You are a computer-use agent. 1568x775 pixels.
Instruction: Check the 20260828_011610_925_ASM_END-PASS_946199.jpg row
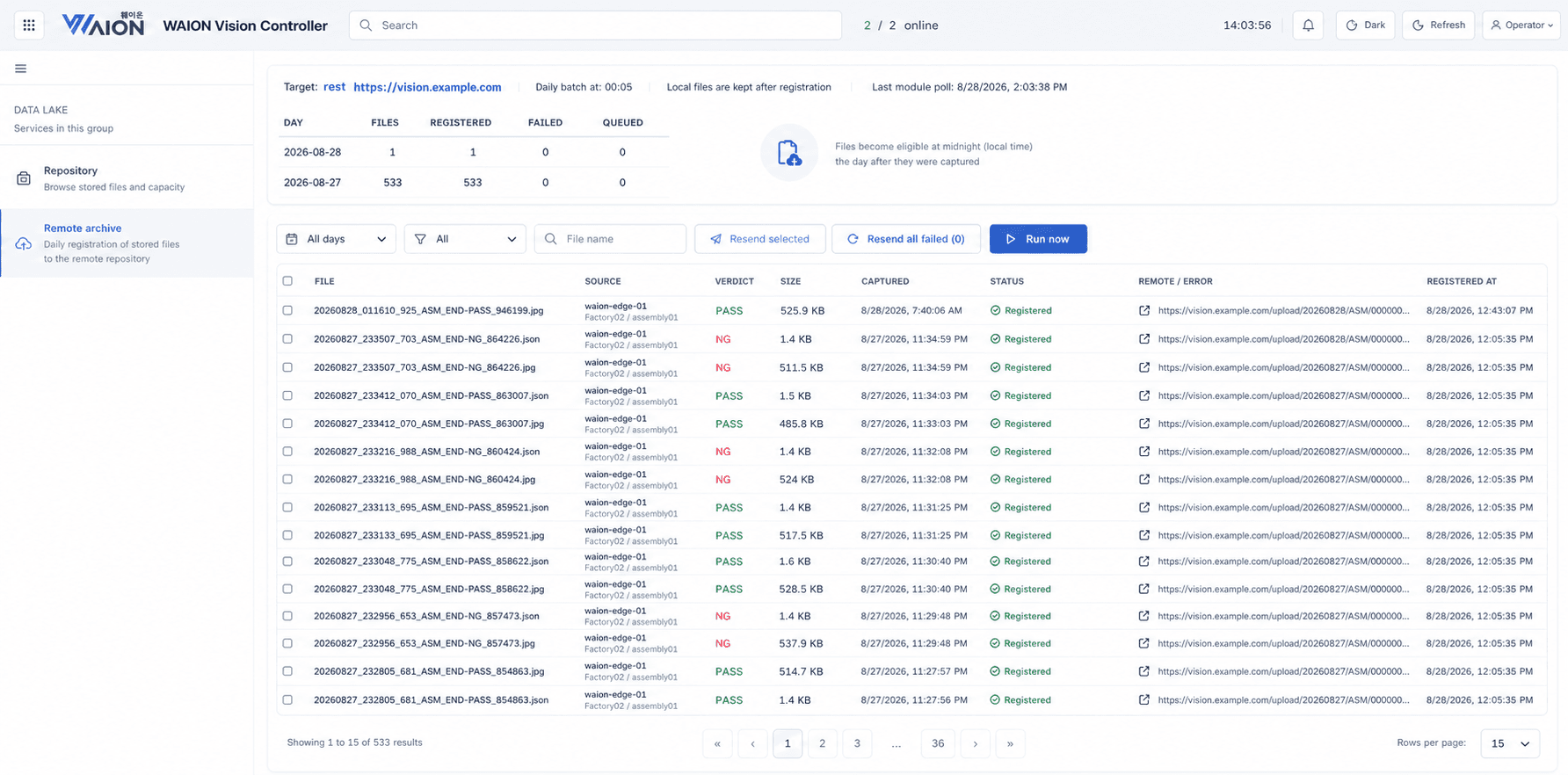(x=287, y=310)
